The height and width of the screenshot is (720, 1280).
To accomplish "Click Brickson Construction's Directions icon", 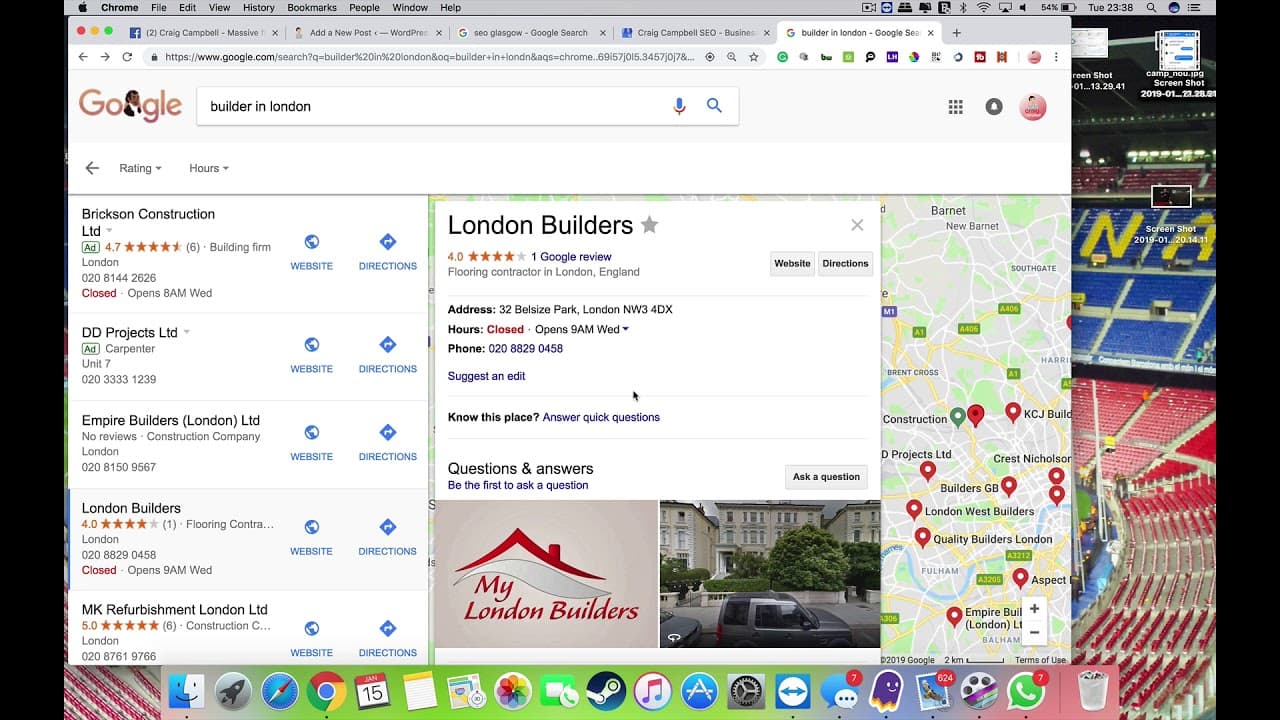I will 388,242.
